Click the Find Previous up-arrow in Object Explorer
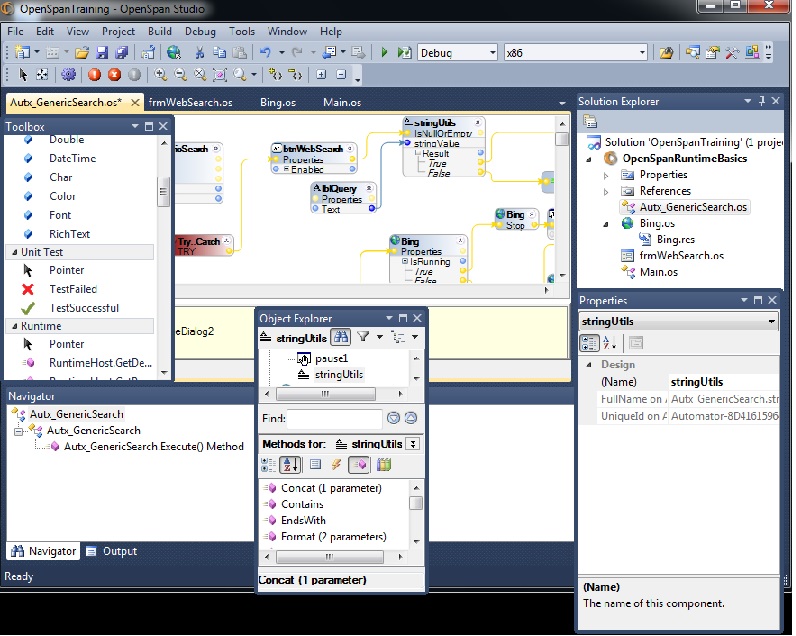This screenshot has height=636, width=796. (411, 418)
